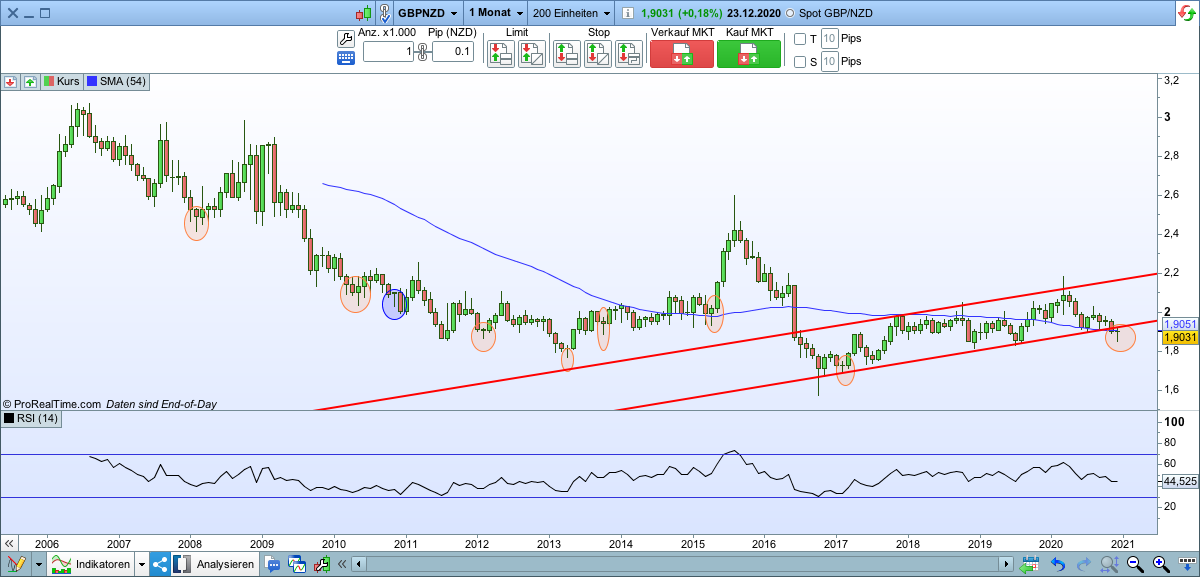The height and width of the screenshot is (577, 1200).
Task: Click the share chart icon
Action: (x=158, y=564)
